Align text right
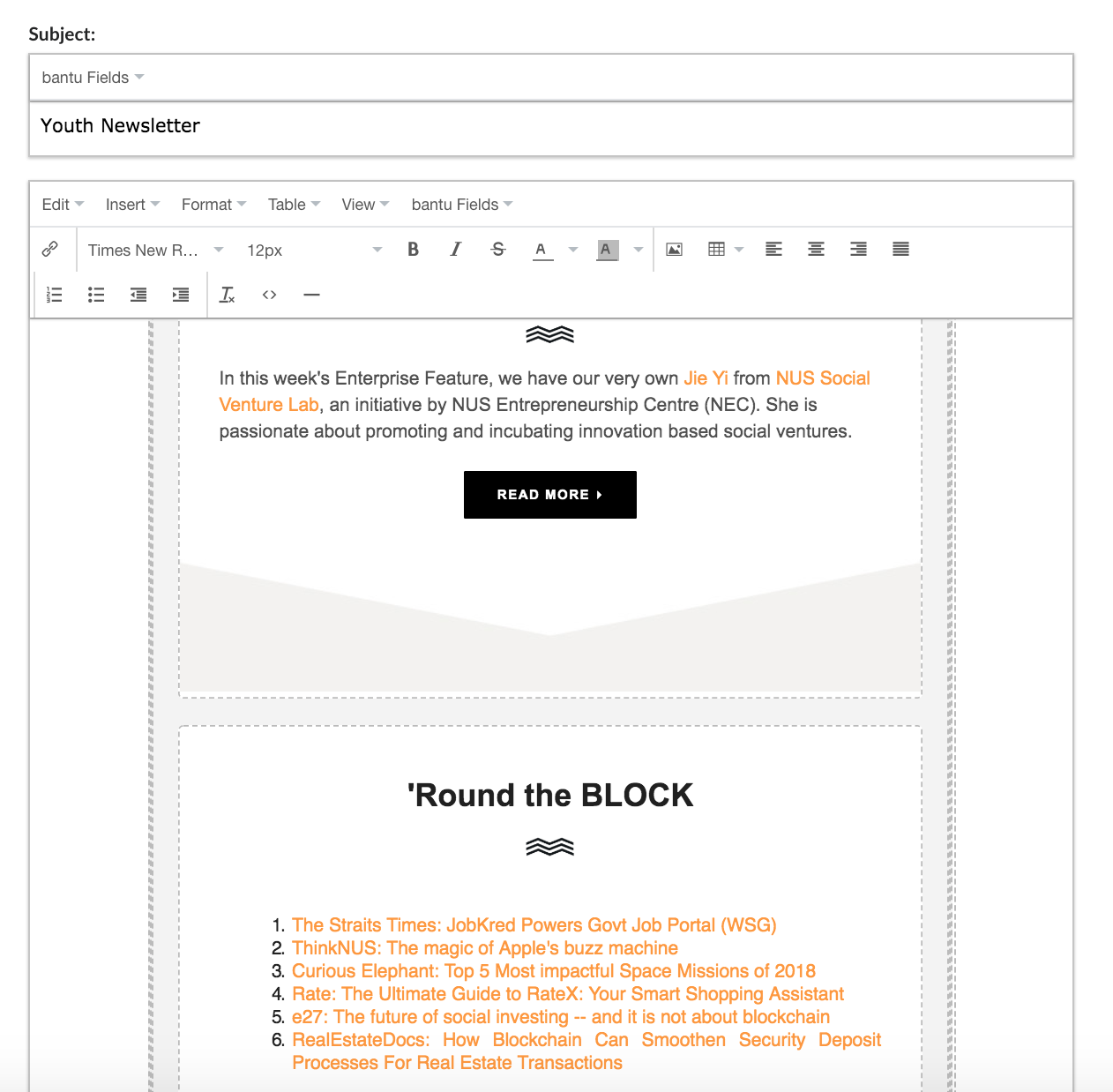Viewport: 1113px width, 1092px height. click(x=858, y=250)
